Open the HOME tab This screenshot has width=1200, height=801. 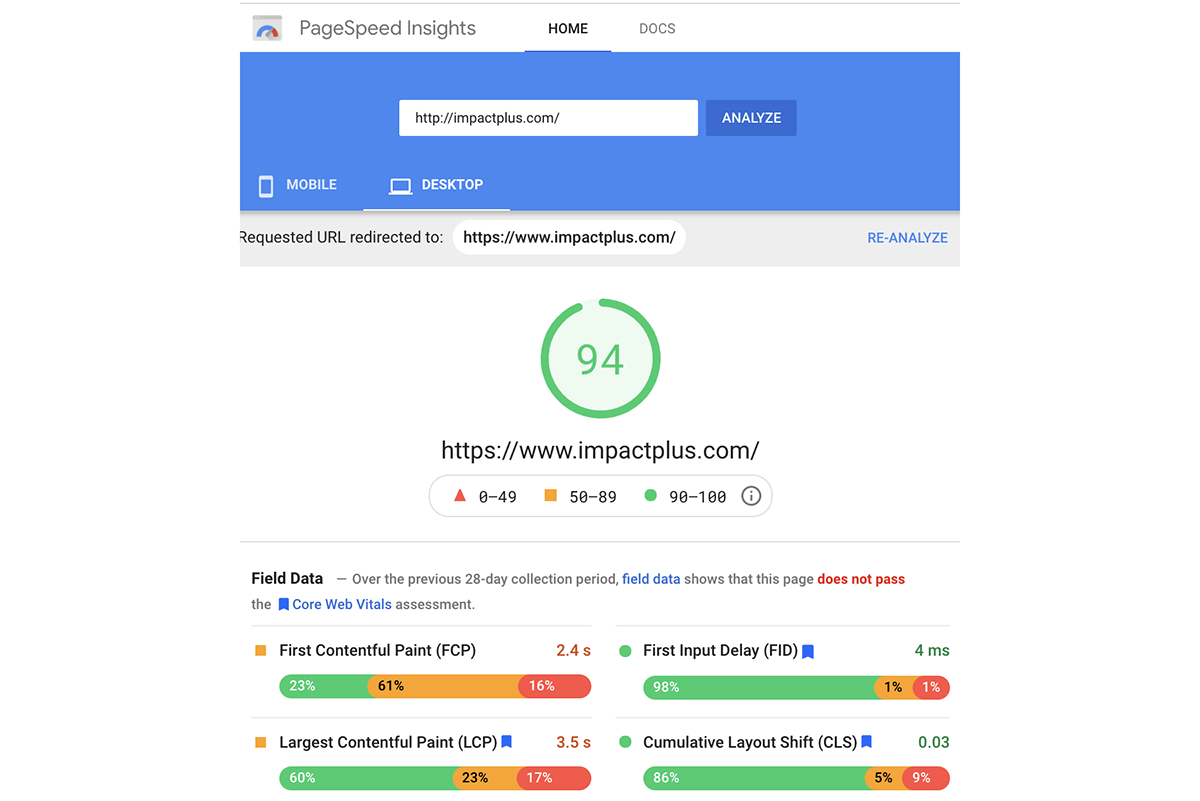coord(568,28)
